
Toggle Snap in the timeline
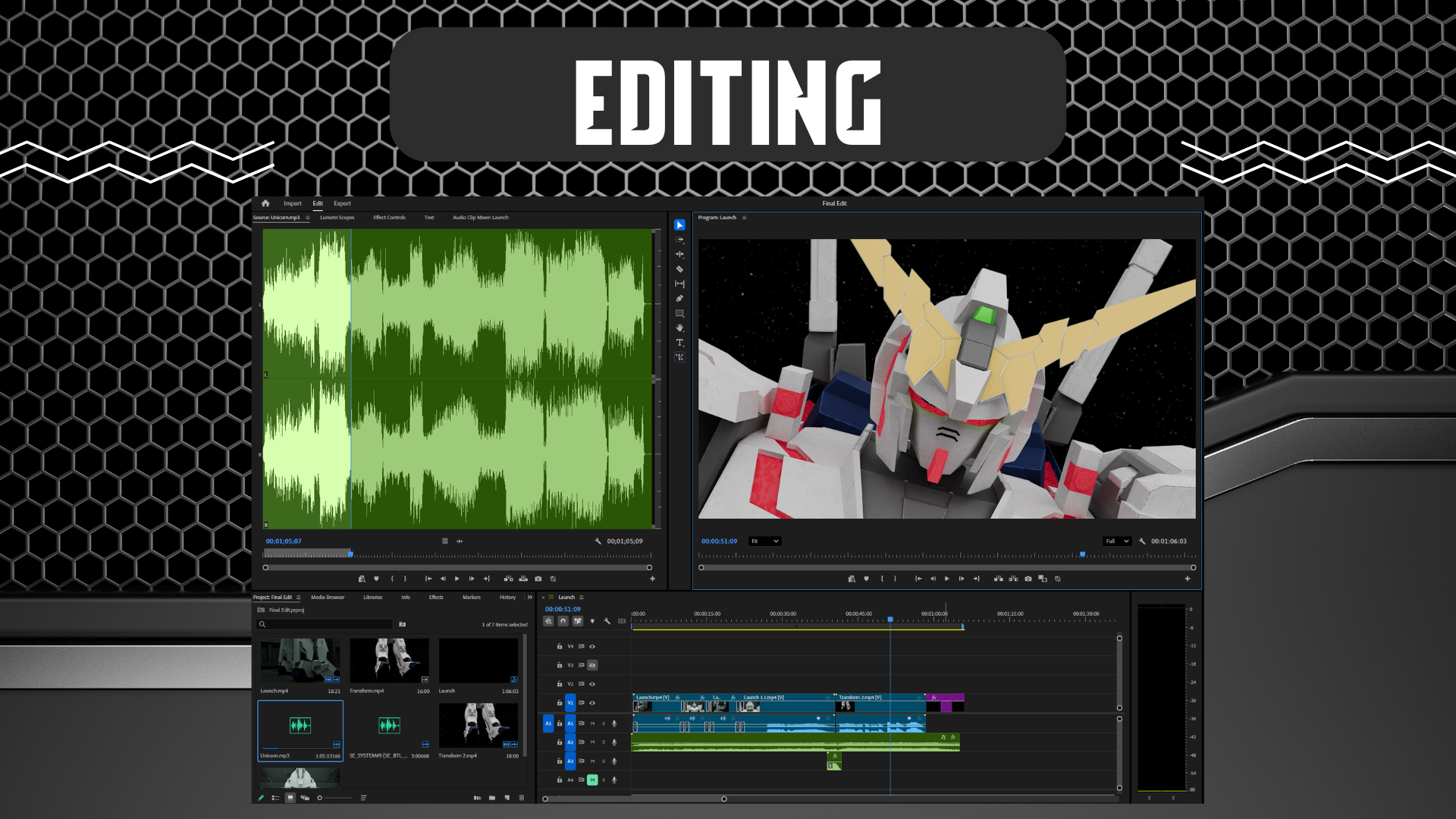[563, 621]
